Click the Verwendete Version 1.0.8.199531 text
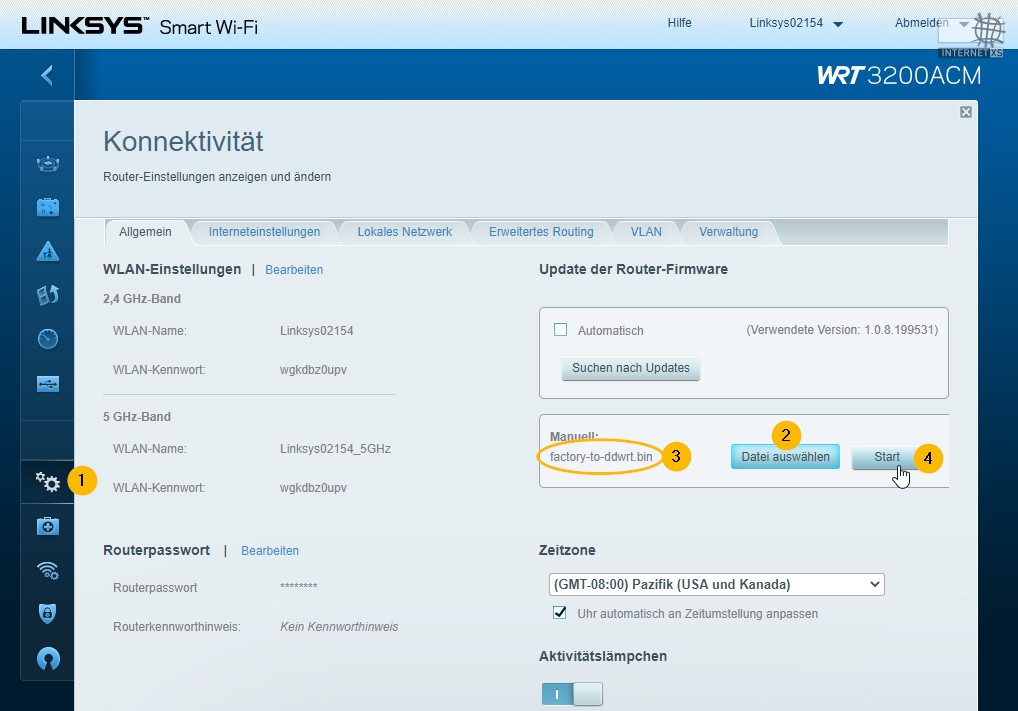1018x711 pixels. click(842, 330)
